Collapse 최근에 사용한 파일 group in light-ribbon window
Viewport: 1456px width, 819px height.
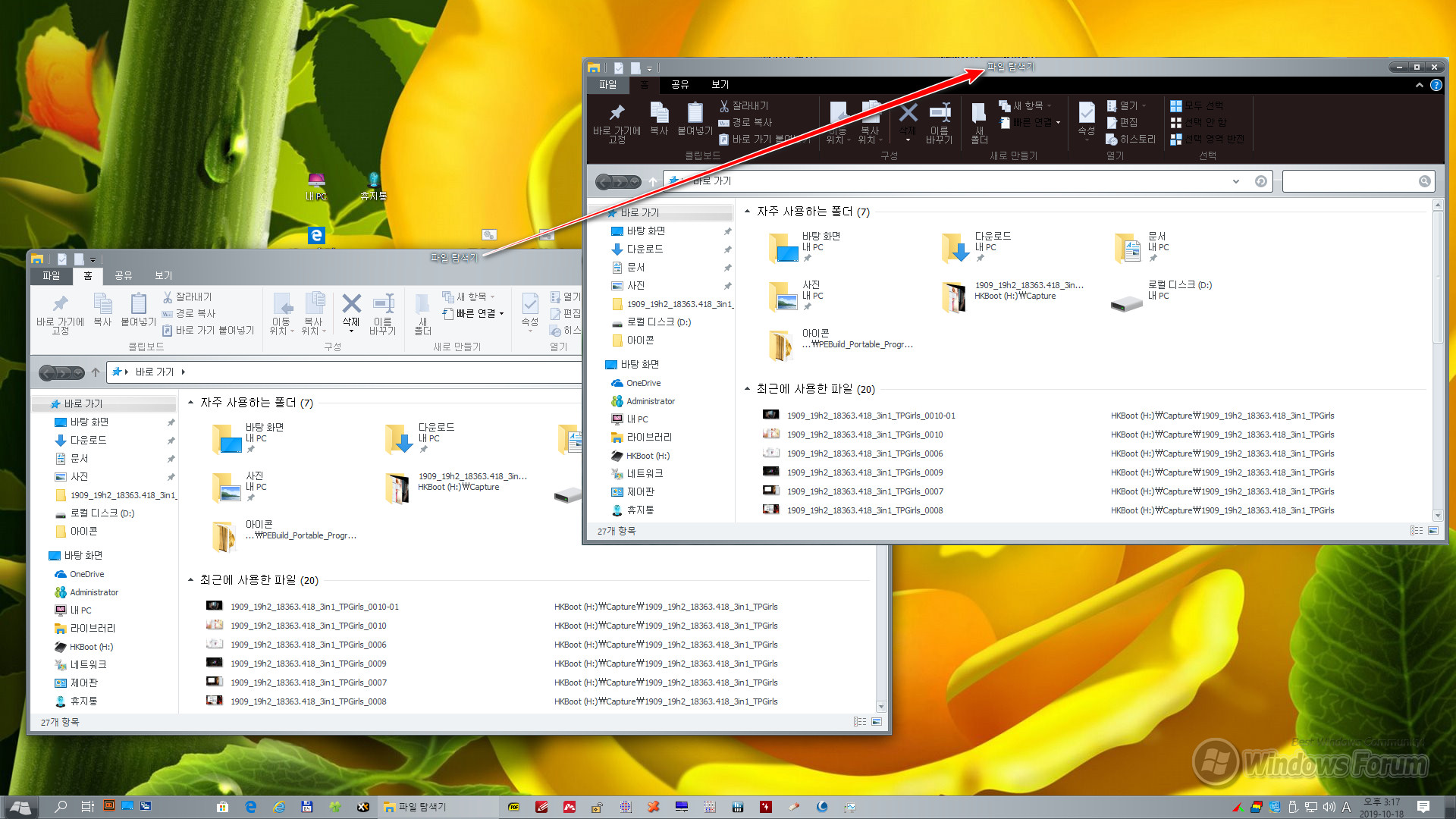pos(190,580)
